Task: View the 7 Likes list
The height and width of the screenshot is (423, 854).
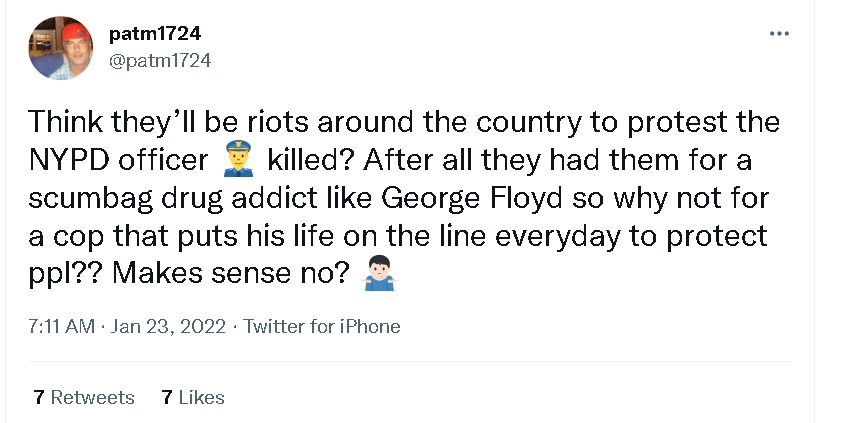Action: [192, 397]
